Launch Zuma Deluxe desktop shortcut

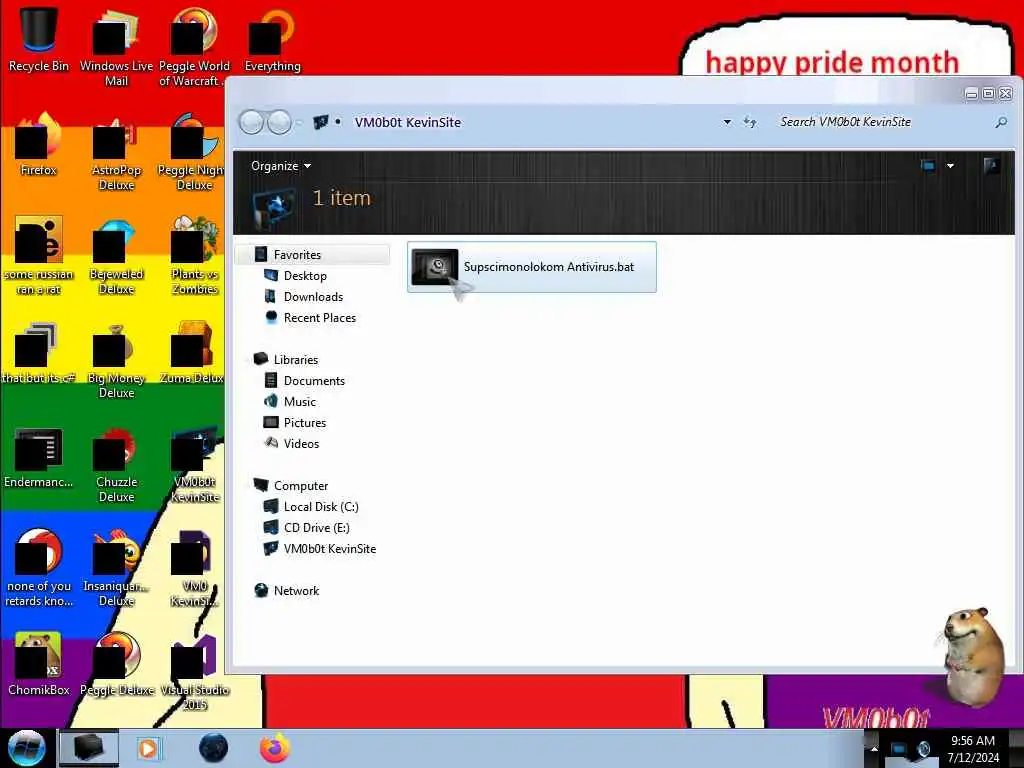pyautogui.click(x=194, y=353)
